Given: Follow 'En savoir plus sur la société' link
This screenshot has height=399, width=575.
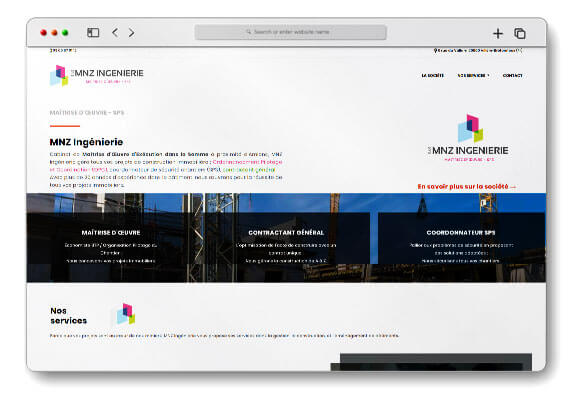Looking at the screenshot, I should [x=466, y=187].
